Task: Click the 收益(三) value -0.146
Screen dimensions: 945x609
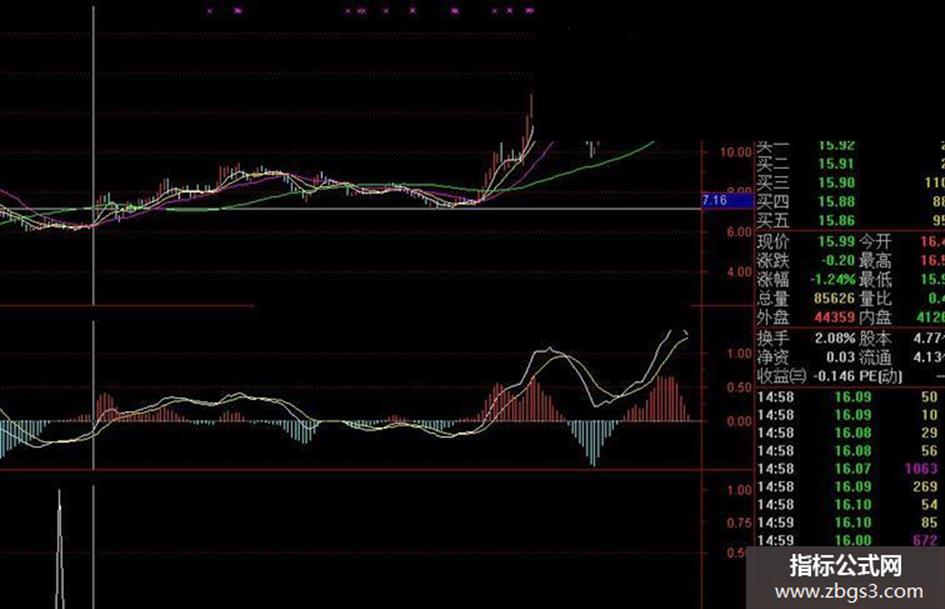Action: pos(834,376)
